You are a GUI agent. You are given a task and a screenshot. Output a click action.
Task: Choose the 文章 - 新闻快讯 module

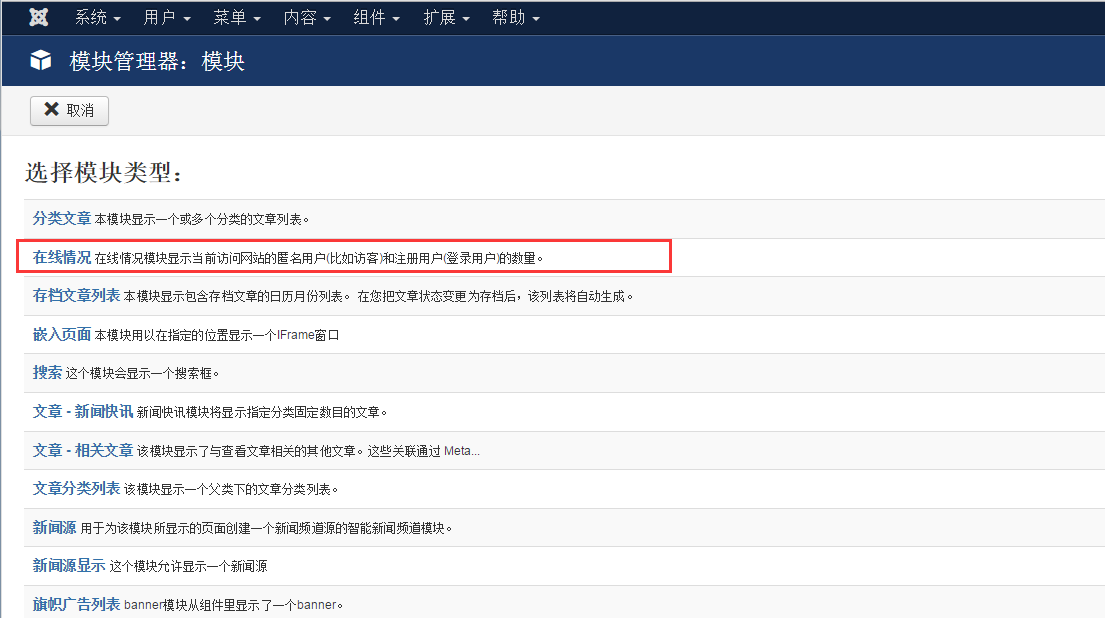83,411
